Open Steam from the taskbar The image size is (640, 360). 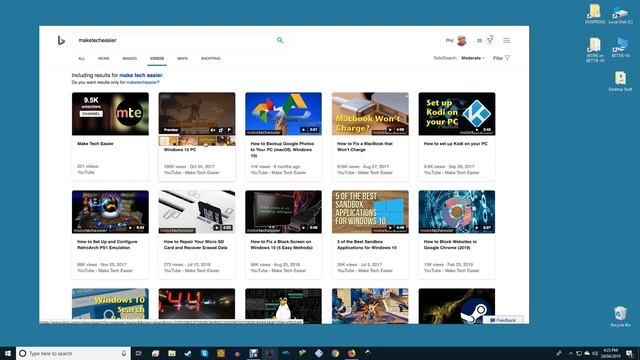pos(188,353)
